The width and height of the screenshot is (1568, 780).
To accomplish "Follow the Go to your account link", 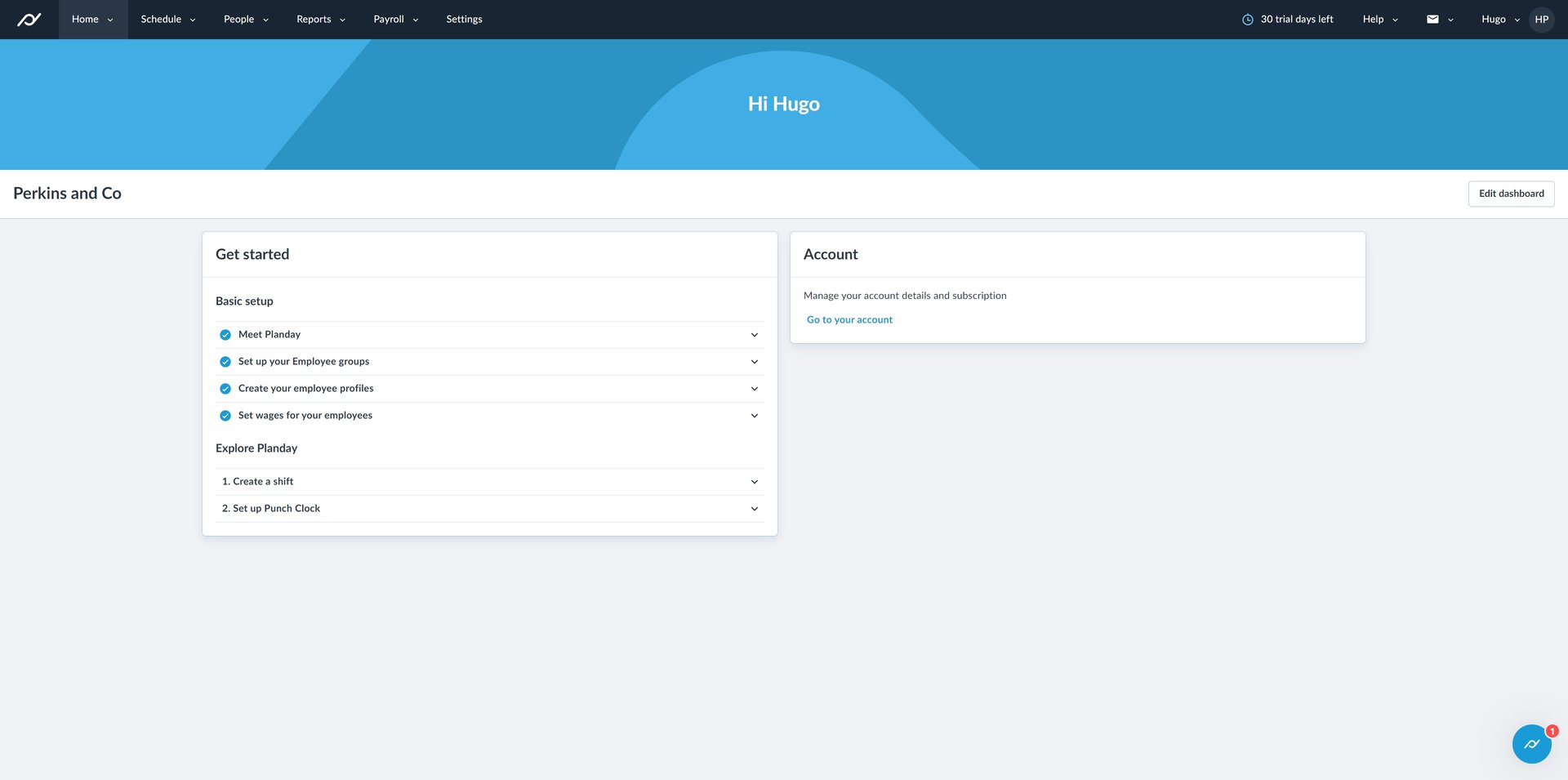I will click(849, 320).
